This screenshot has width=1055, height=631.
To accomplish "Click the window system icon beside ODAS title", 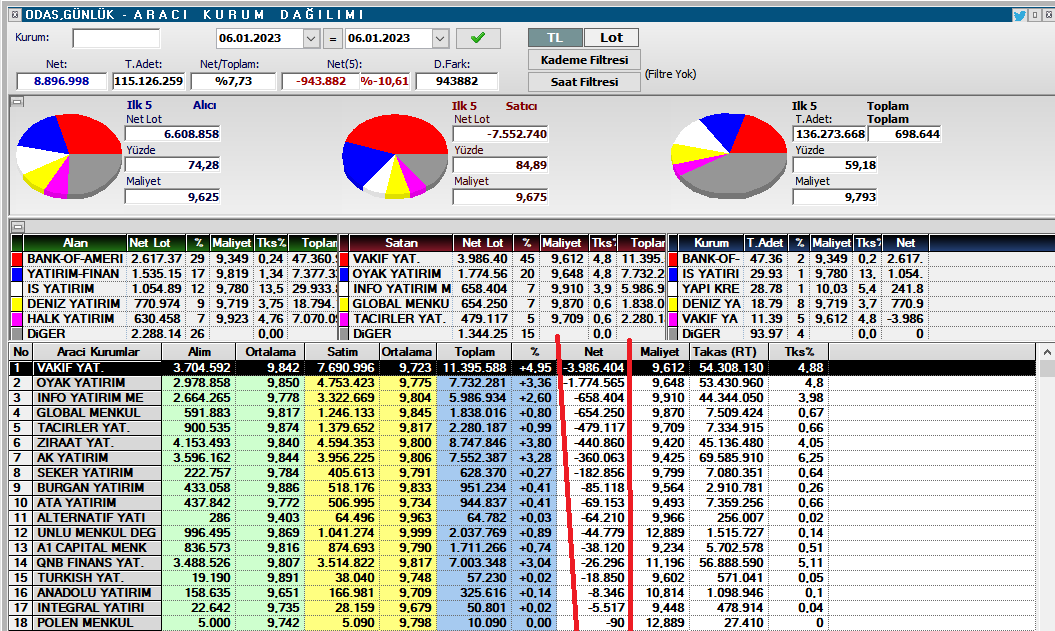I will point(15,14).
